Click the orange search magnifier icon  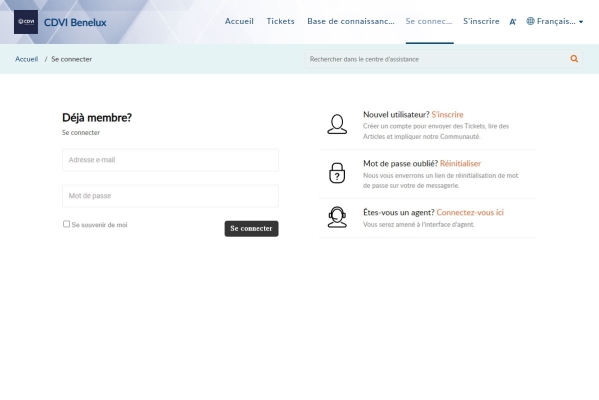[574, 59]
